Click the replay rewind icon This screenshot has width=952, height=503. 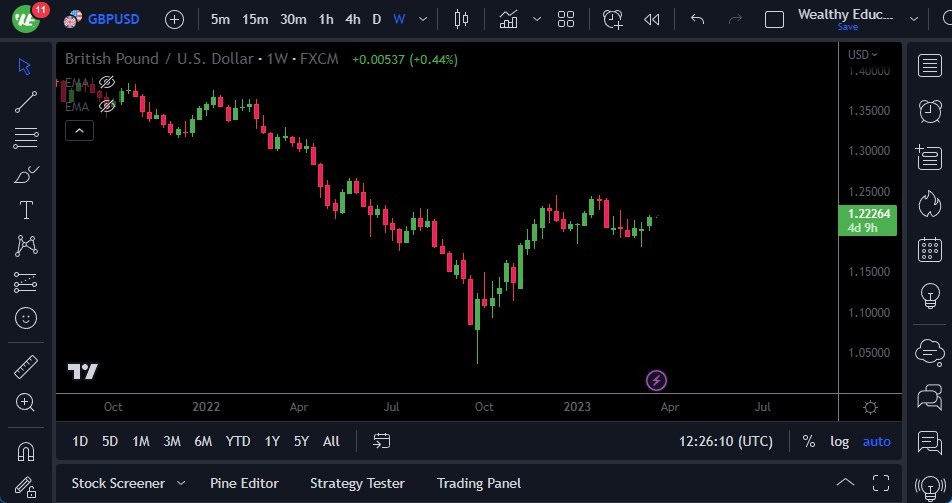[x=652, y=19]
